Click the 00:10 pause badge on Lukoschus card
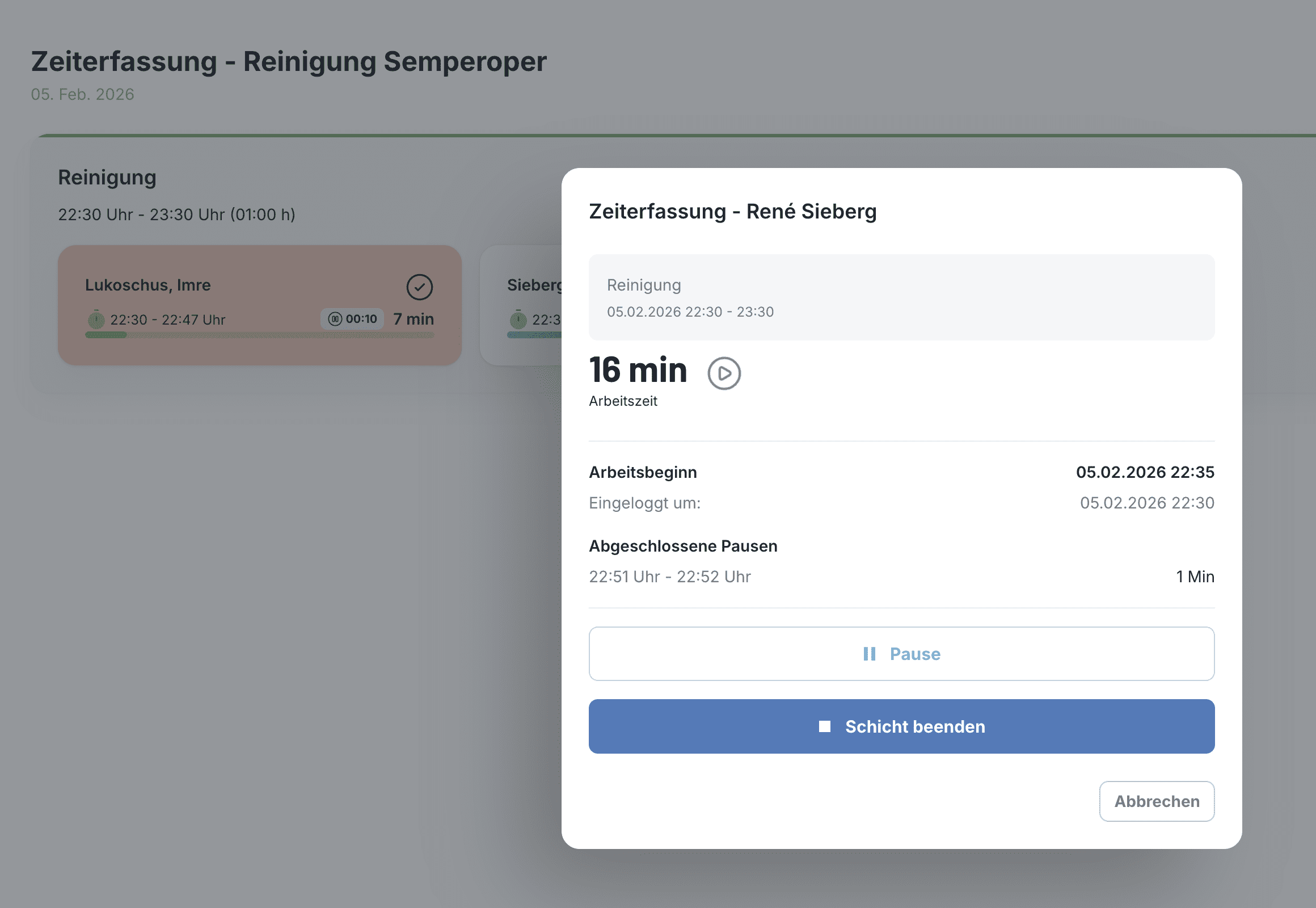 (353, 319)
